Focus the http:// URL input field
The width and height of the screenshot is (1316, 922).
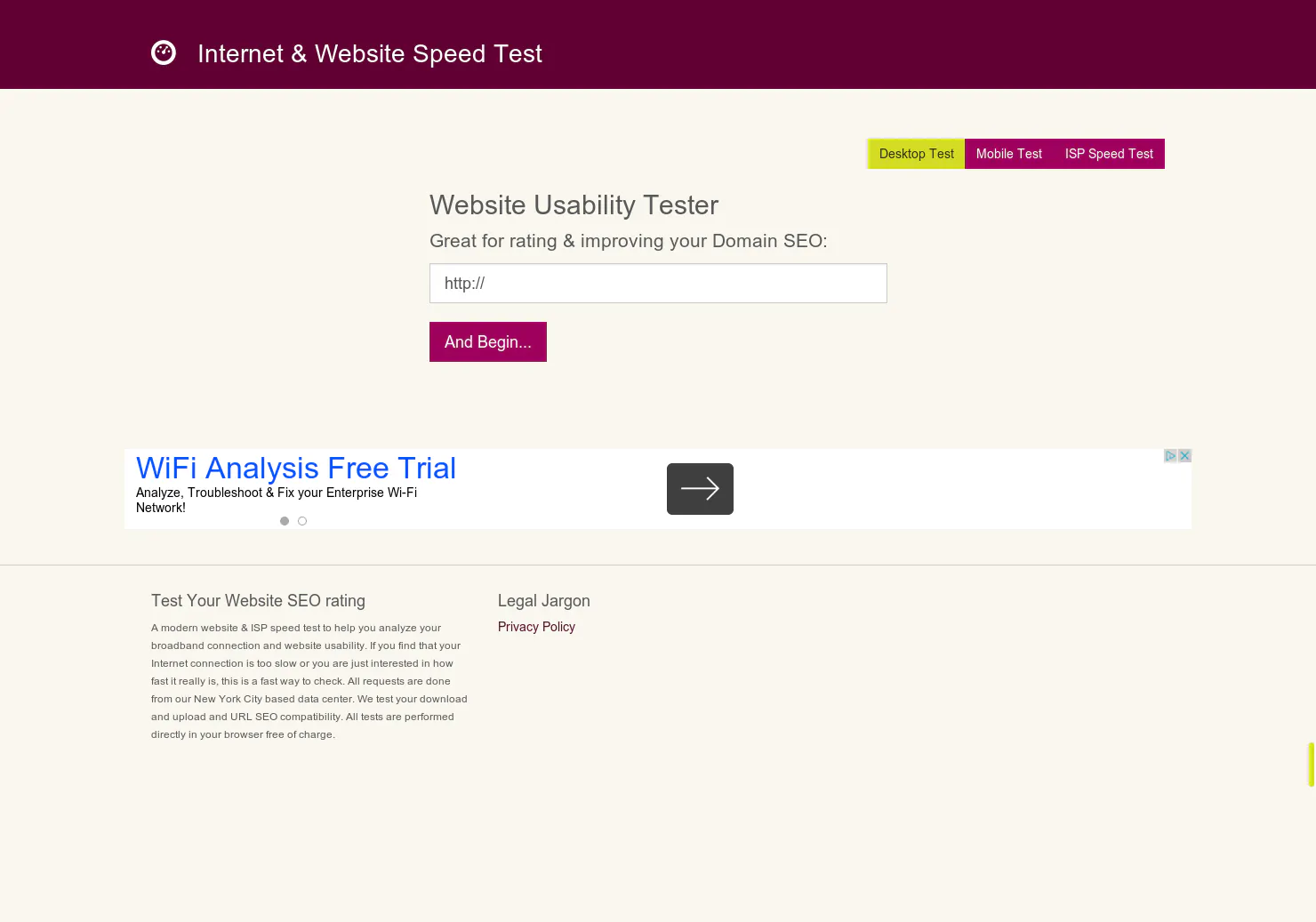coord(658,283)
